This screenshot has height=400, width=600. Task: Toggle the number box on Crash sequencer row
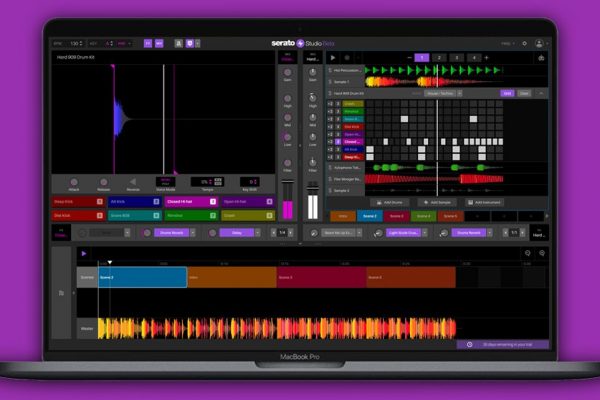338,104
